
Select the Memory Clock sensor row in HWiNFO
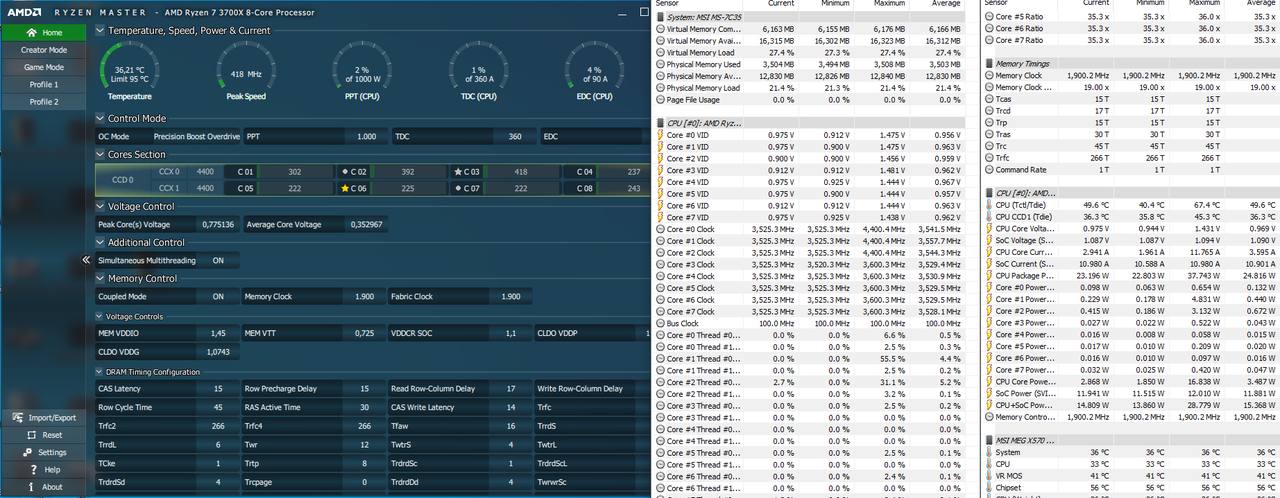coord(1130,76)
